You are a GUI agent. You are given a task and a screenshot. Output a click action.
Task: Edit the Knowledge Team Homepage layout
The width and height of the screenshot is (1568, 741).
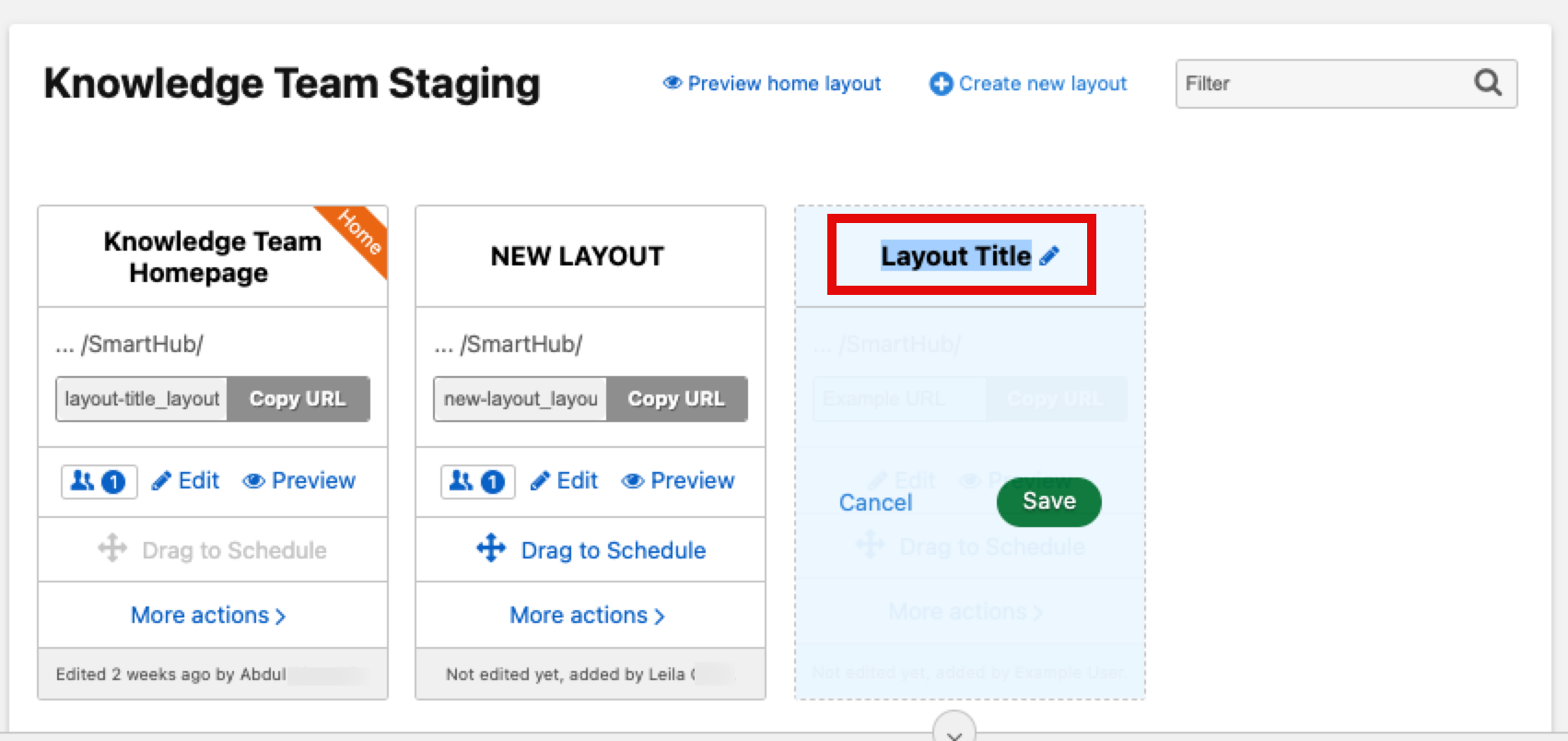click(186, 481)
